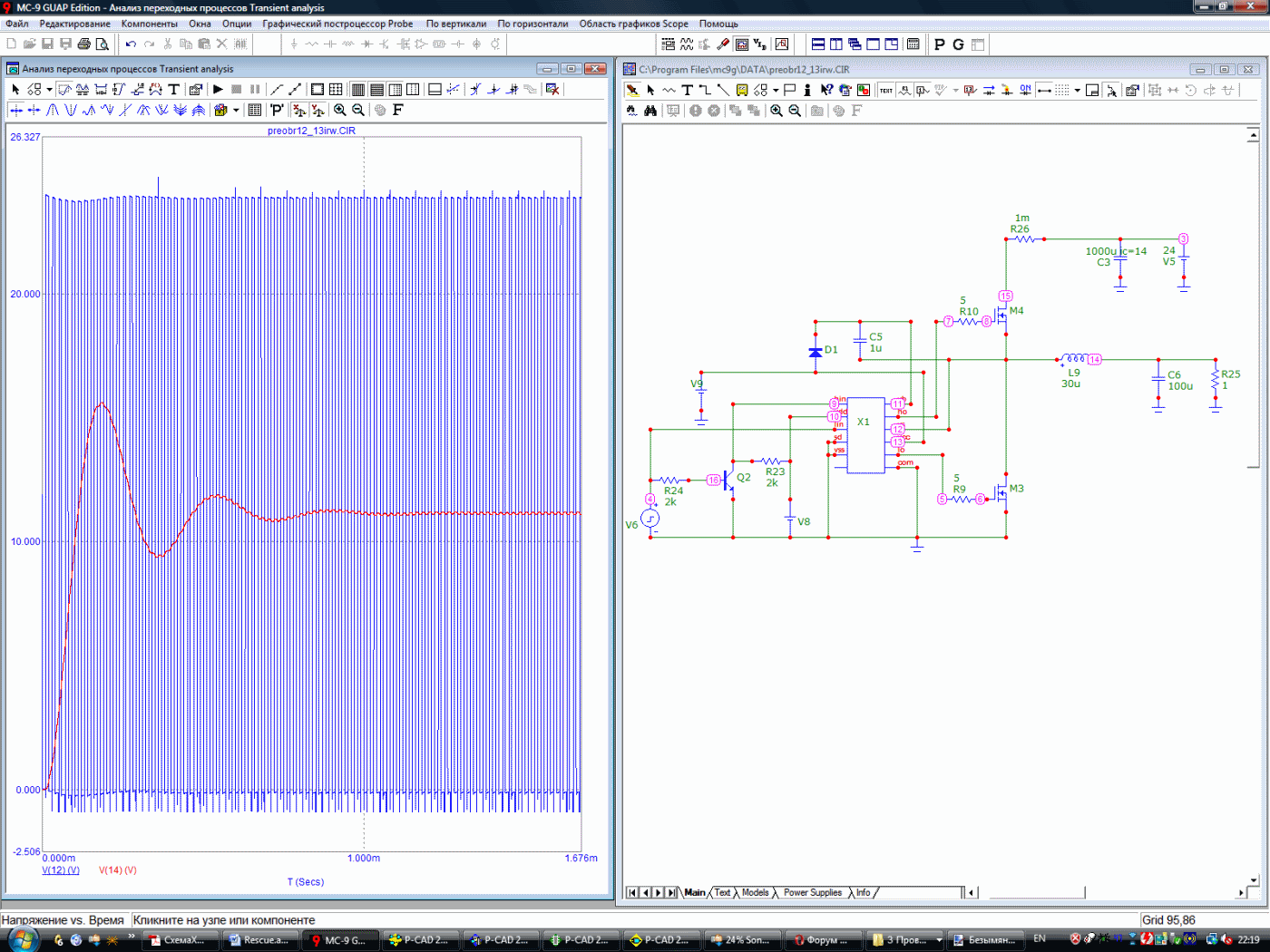
Task: Click the V(12) (V) trace label
Action: coord(61,869)
